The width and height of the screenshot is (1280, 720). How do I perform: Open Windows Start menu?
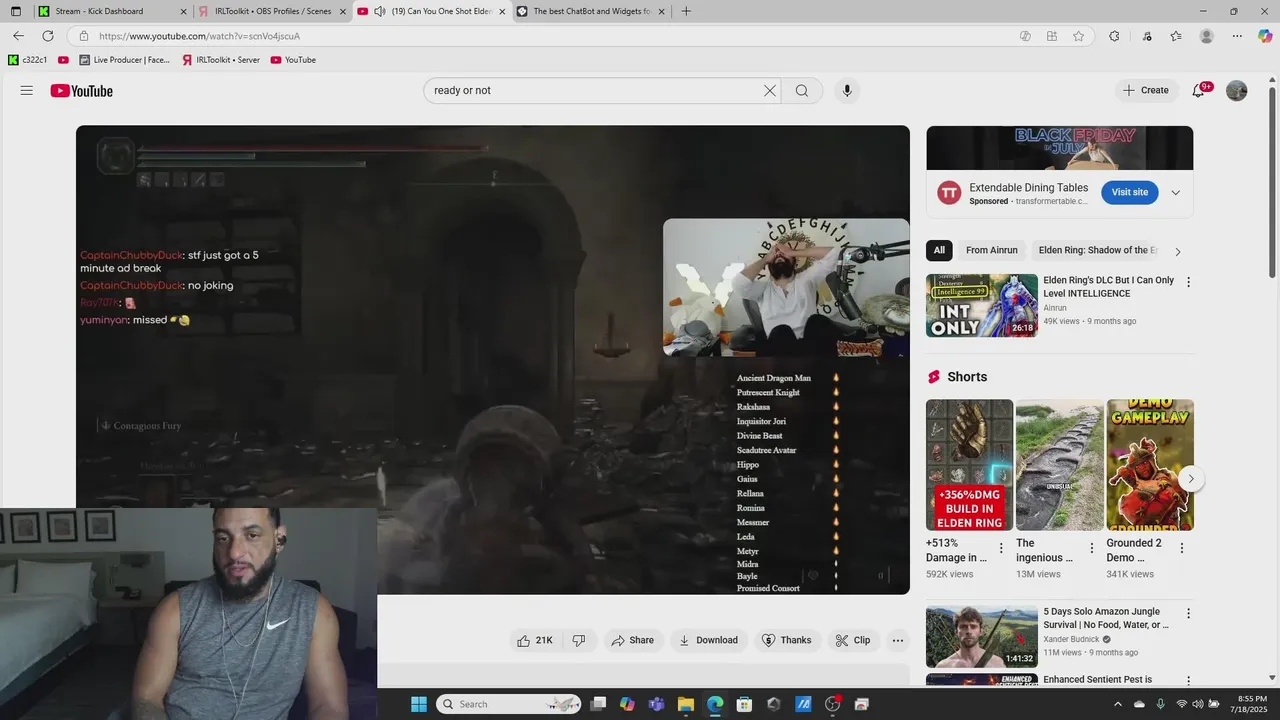click(x=418, y=704)
